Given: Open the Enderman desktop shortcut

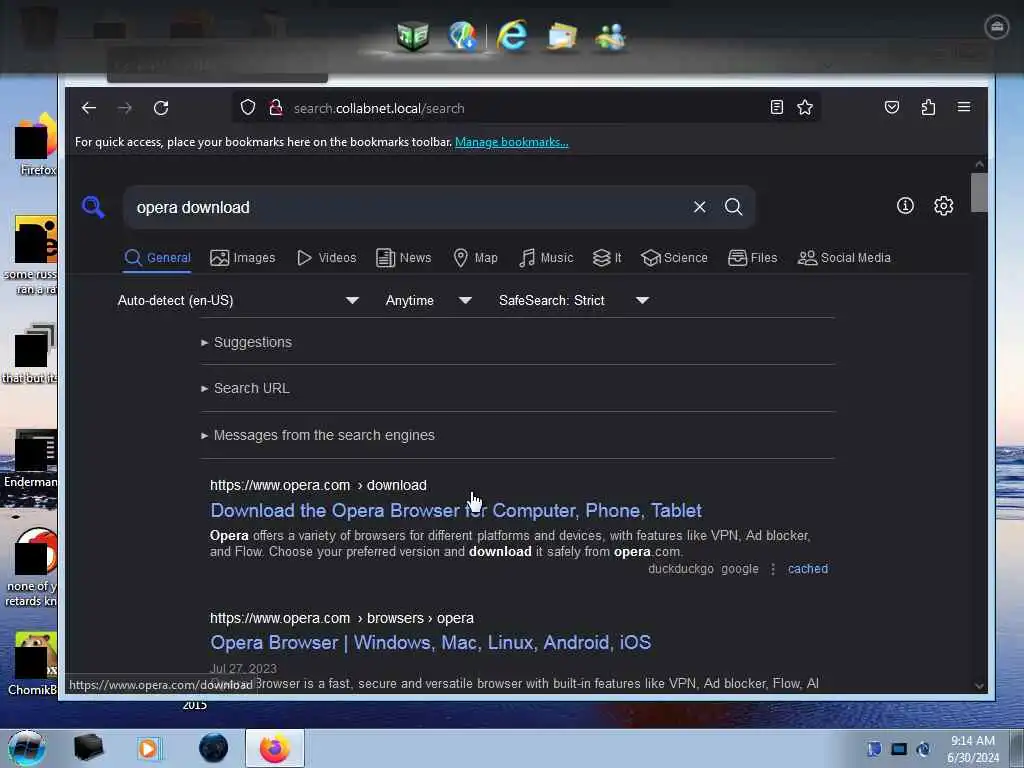Looking at the screenshot, I should click(x=30, y=459).
